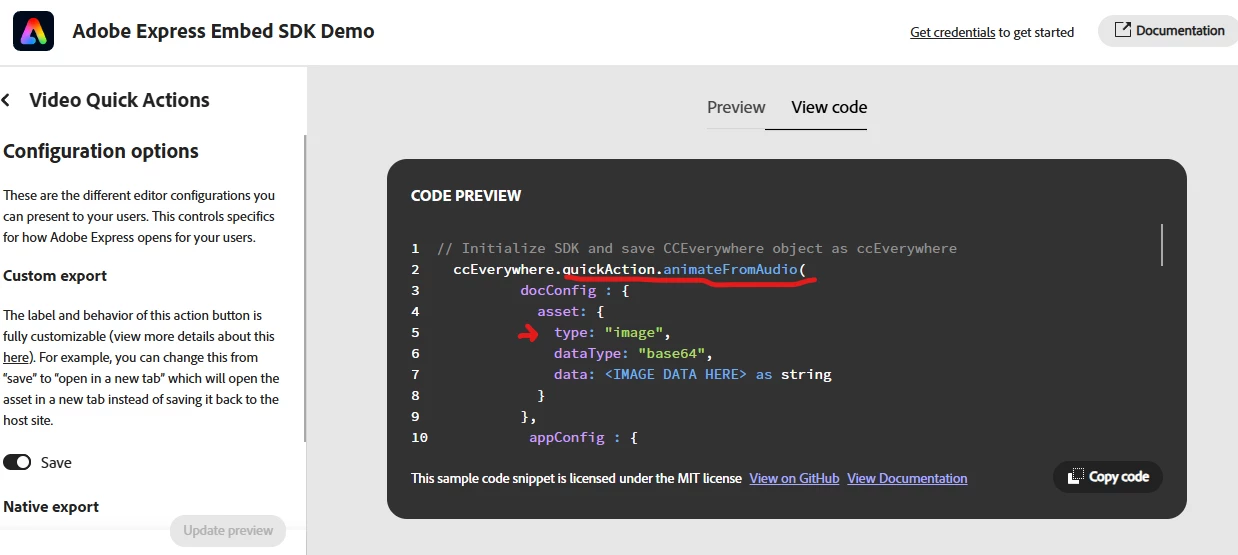Click the 'Custom export' heading
Screen dimensions: 1238x555
(55, 275)
